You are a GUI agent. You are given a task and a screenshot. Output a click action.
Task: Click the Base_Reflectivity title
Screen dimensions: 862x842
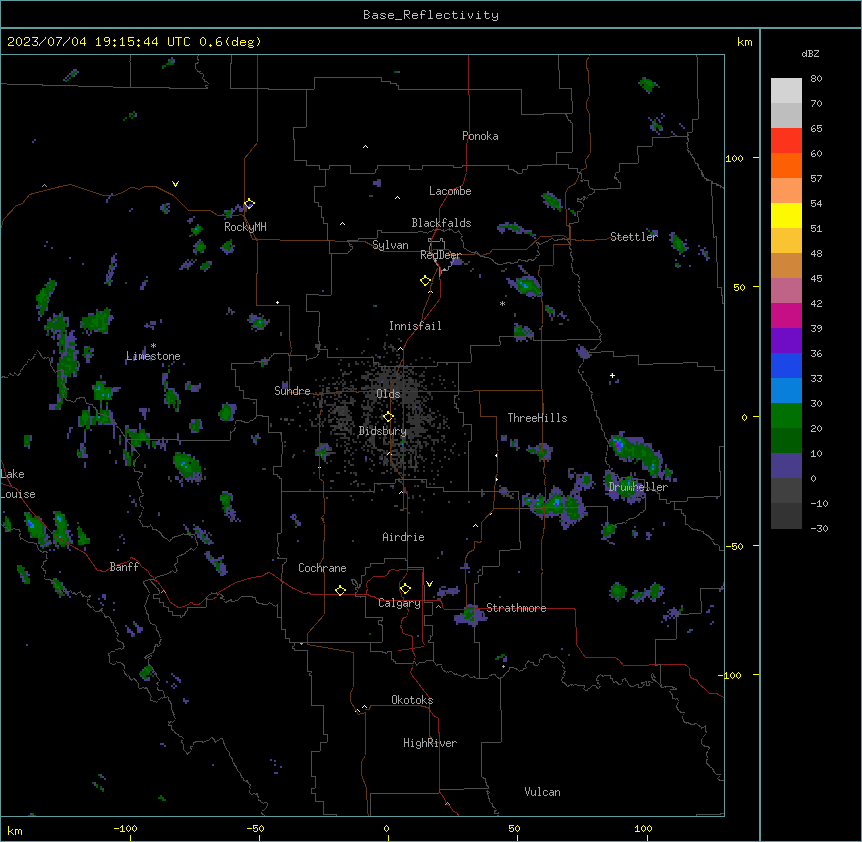click(x=431, y=15)
